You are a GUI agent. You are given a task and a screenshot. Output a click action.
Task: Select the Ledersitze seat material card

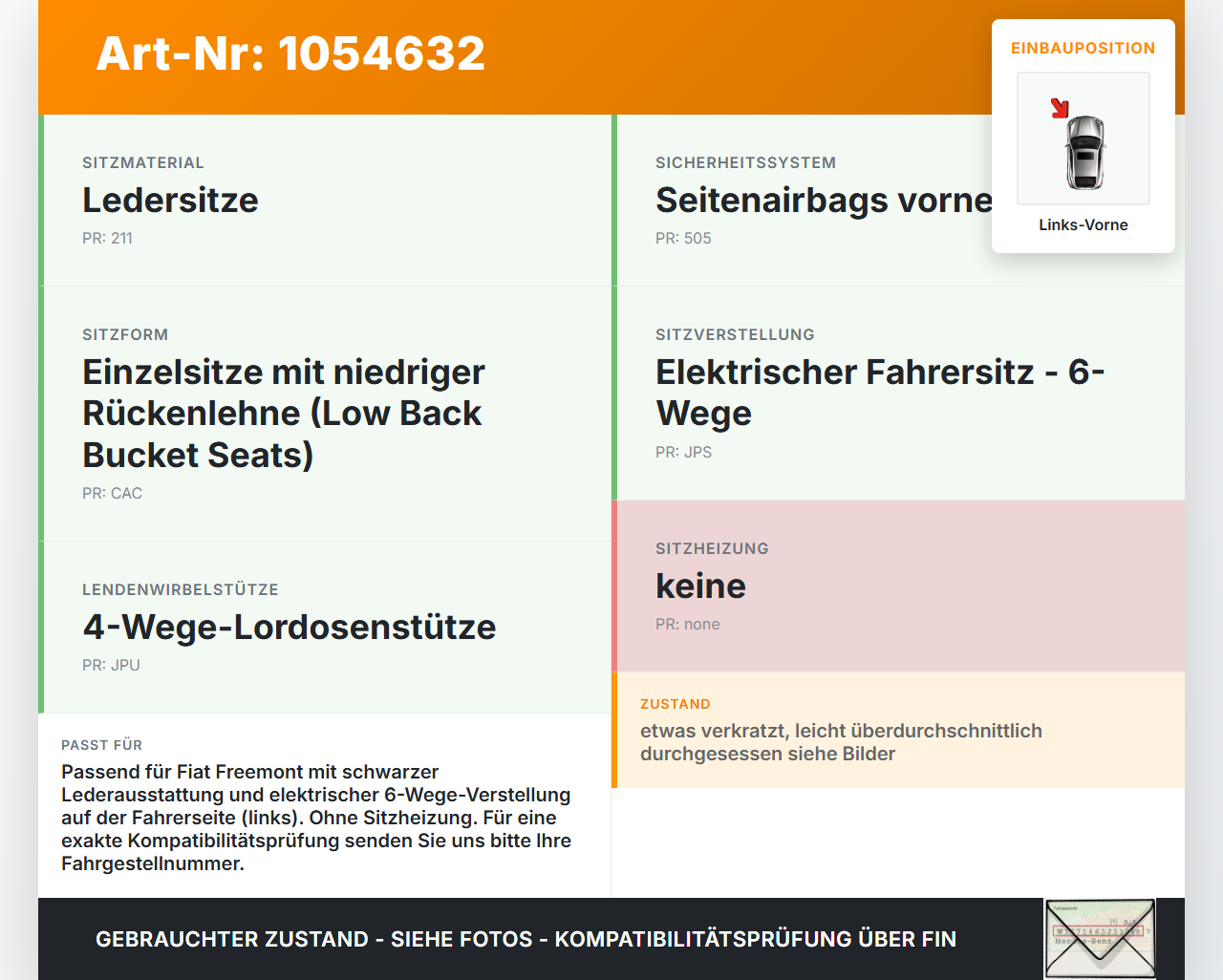(x=325, y=201)
